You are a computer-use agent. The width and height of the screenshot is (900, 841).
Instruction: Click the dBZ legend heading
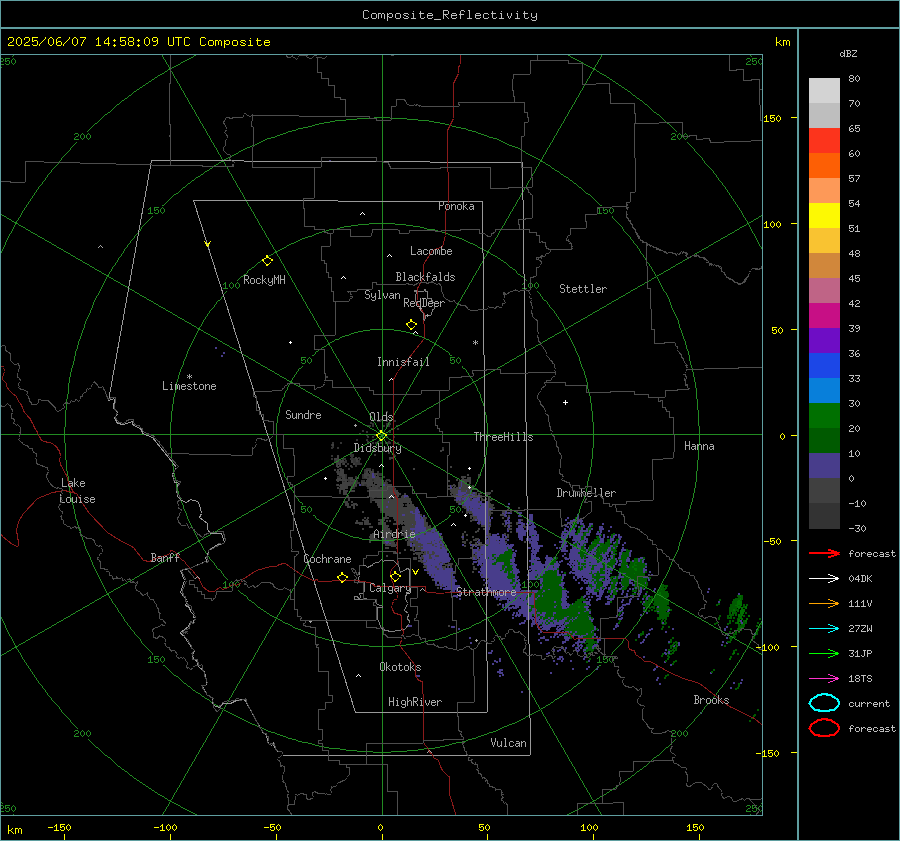click(848, 53)
